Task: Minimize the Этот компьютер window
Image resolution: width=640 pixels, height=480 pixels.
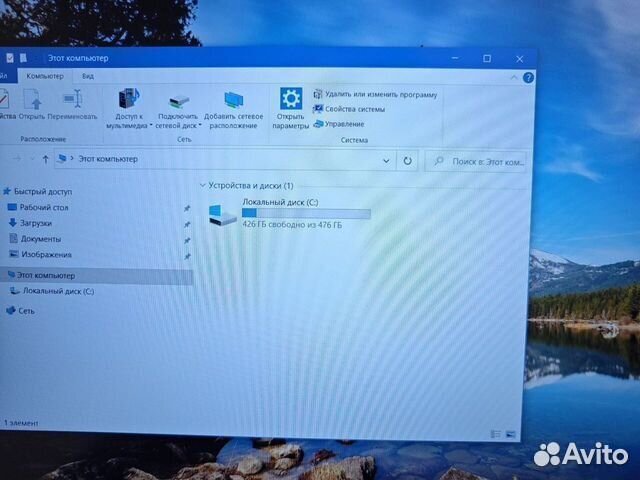Action: point(455,58)
